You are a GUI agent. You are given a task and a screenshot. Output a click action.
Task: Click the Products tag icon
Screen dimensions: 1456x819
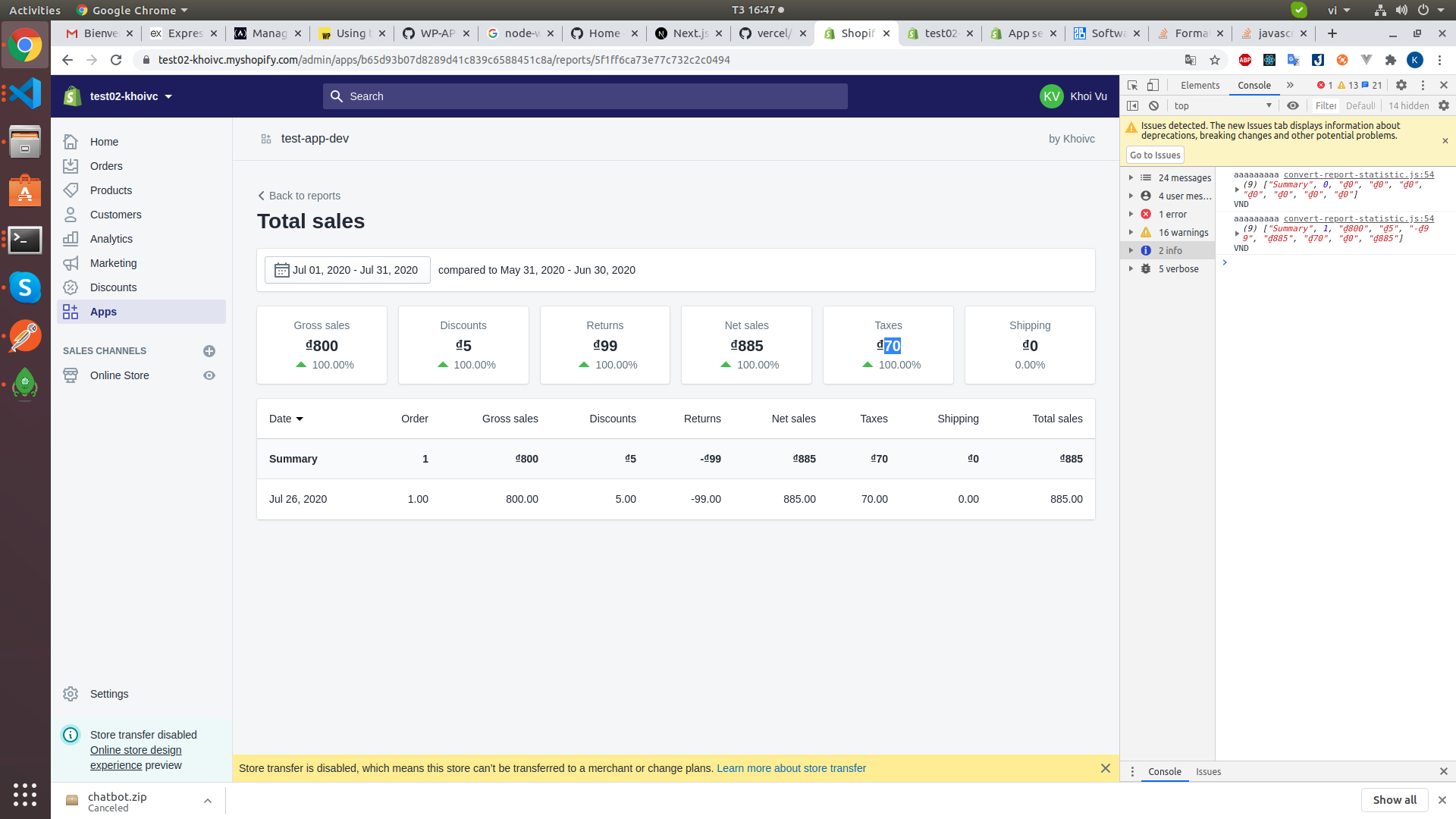coord(71,190)
